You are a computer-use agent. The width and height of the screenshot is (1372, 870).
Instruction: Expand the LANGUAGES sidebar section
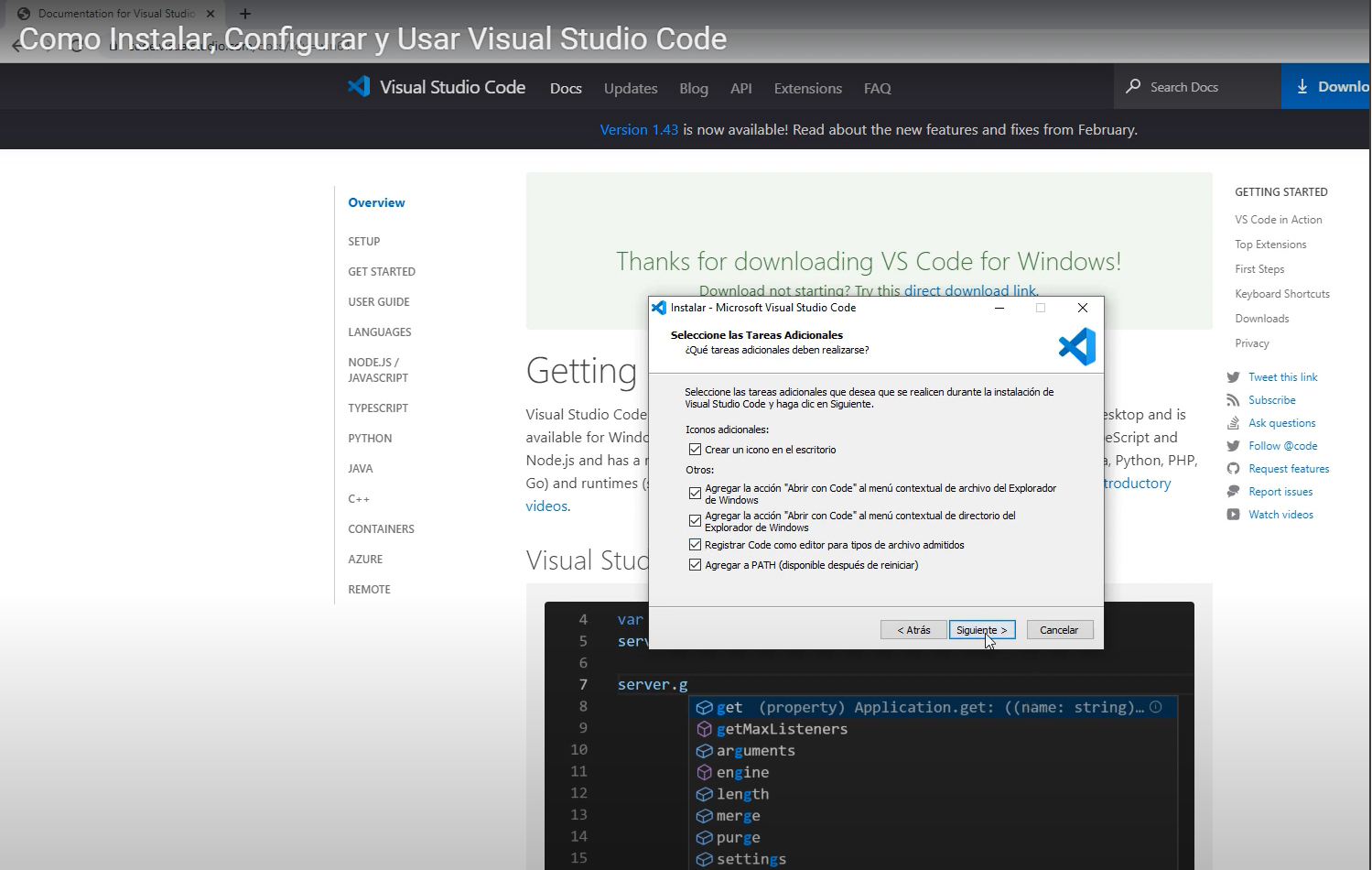point(379,332)
